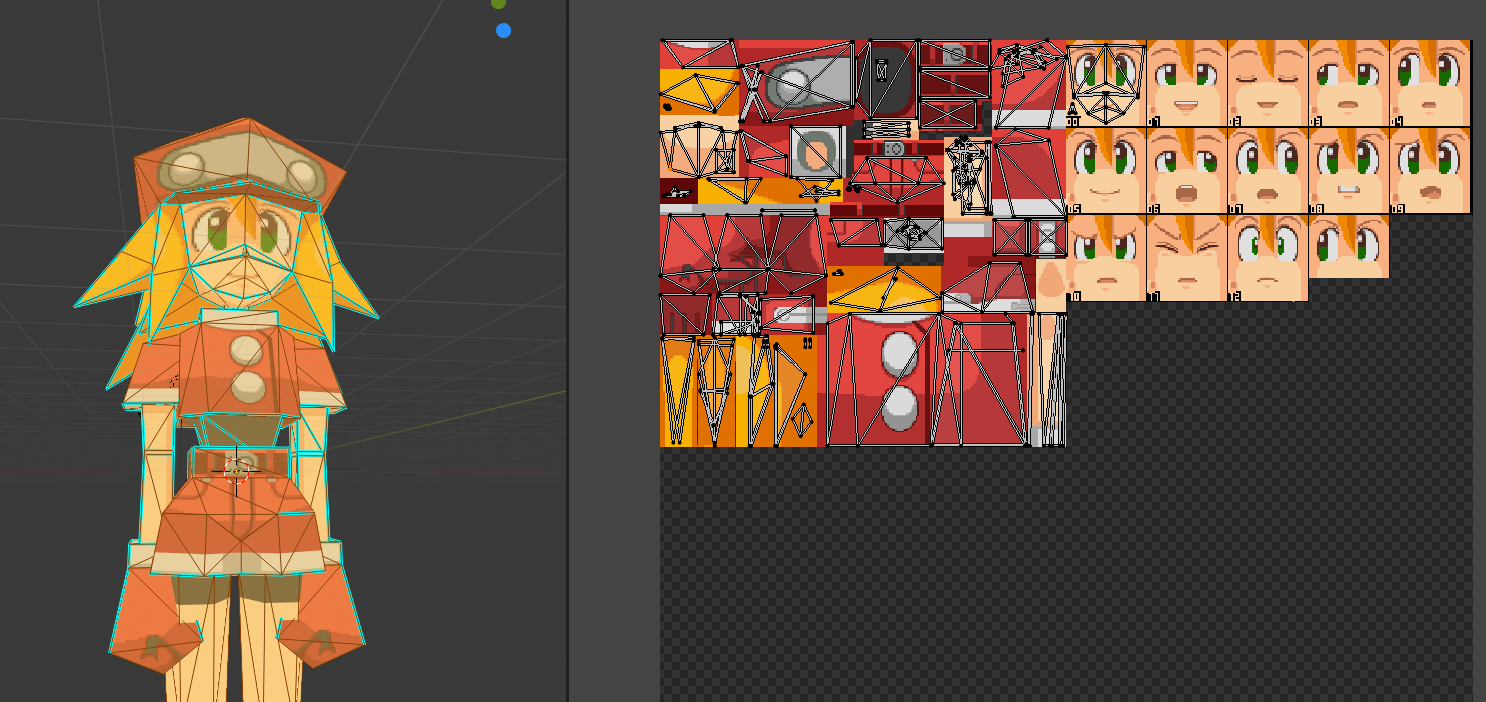Select face texture tile 11, squinting eyes

point(1187,258)
